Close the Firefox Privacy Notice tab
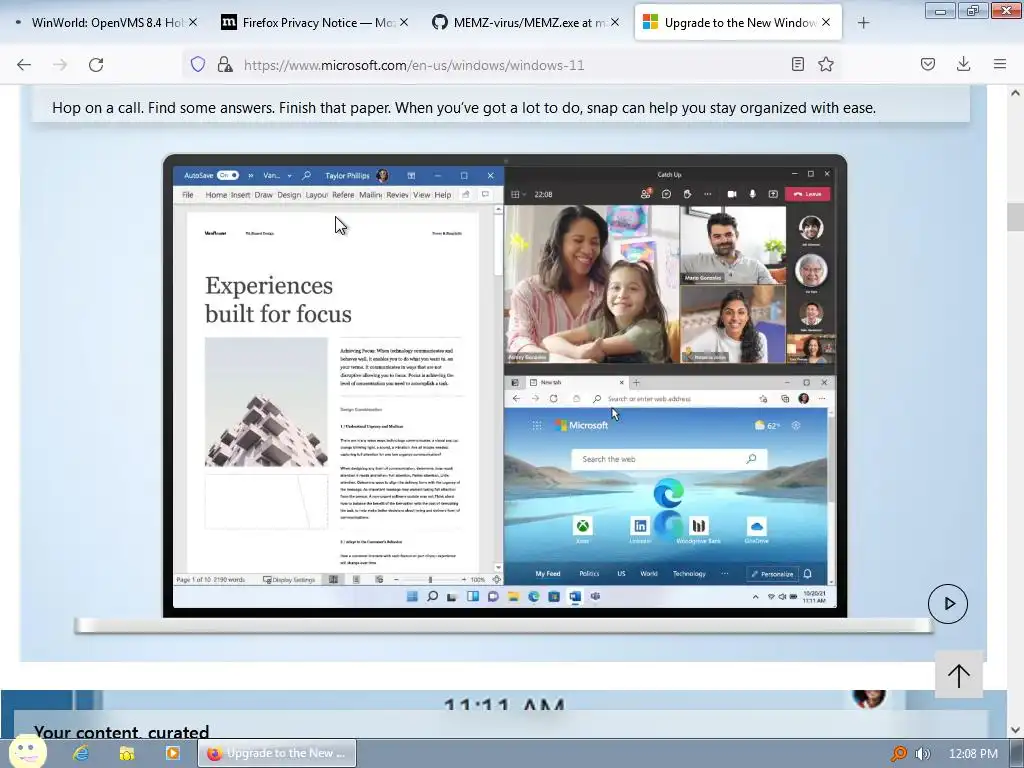This screenshot has height=768, width=1024. (x=404, y=22)
